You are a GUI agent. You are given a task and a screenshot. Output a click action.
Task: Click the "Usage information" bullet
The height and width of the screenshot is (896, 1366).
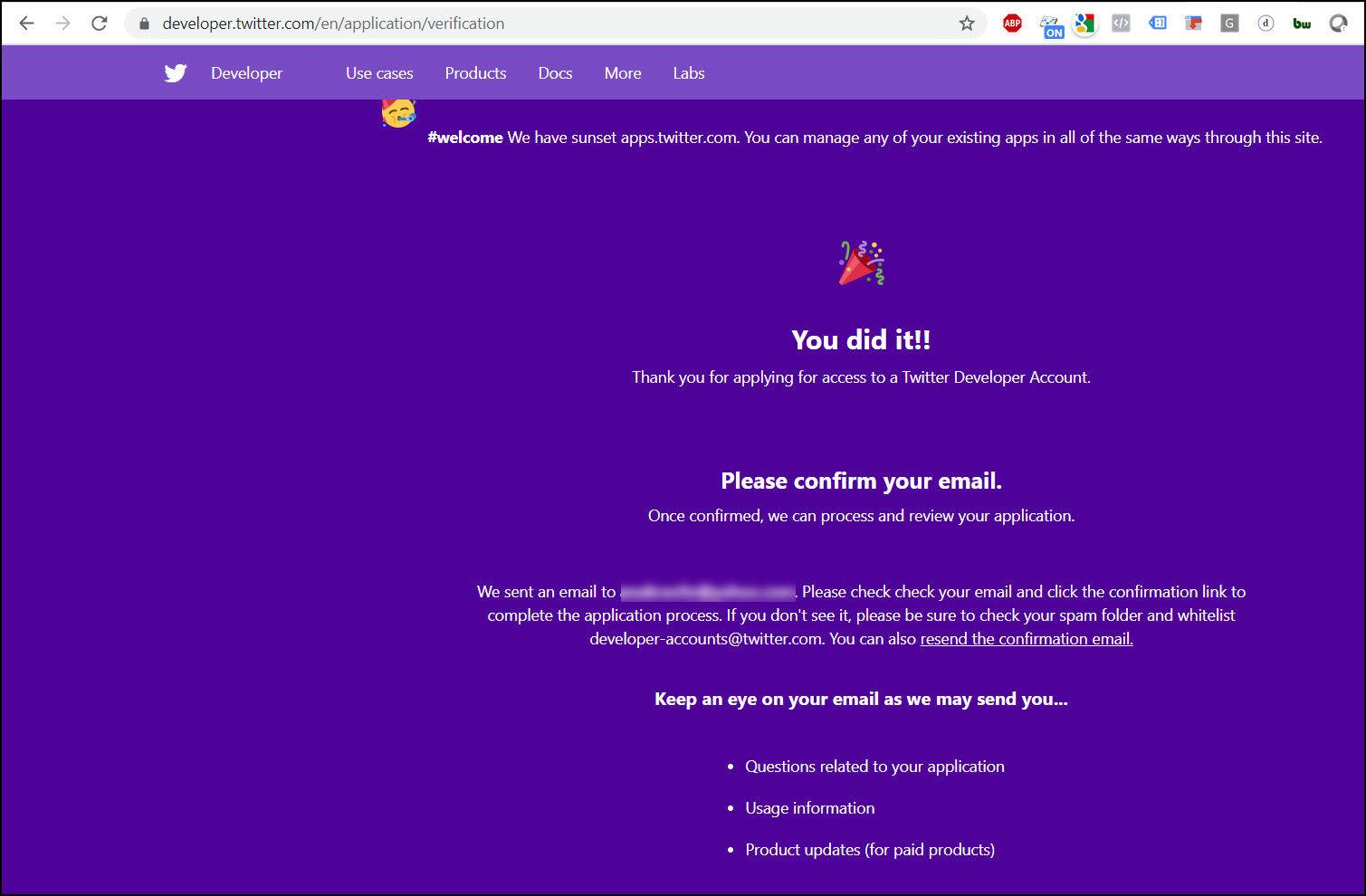(x=810, y=808)
